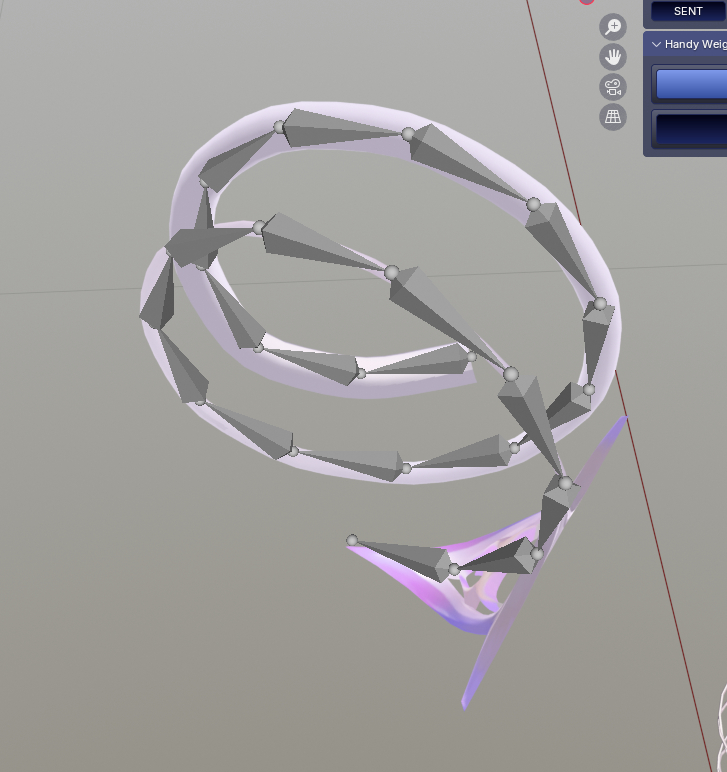The width and height of the screenshot is (727, 772).
Task: Select the free end joint left of purple mesh
Action: (352, 541)
